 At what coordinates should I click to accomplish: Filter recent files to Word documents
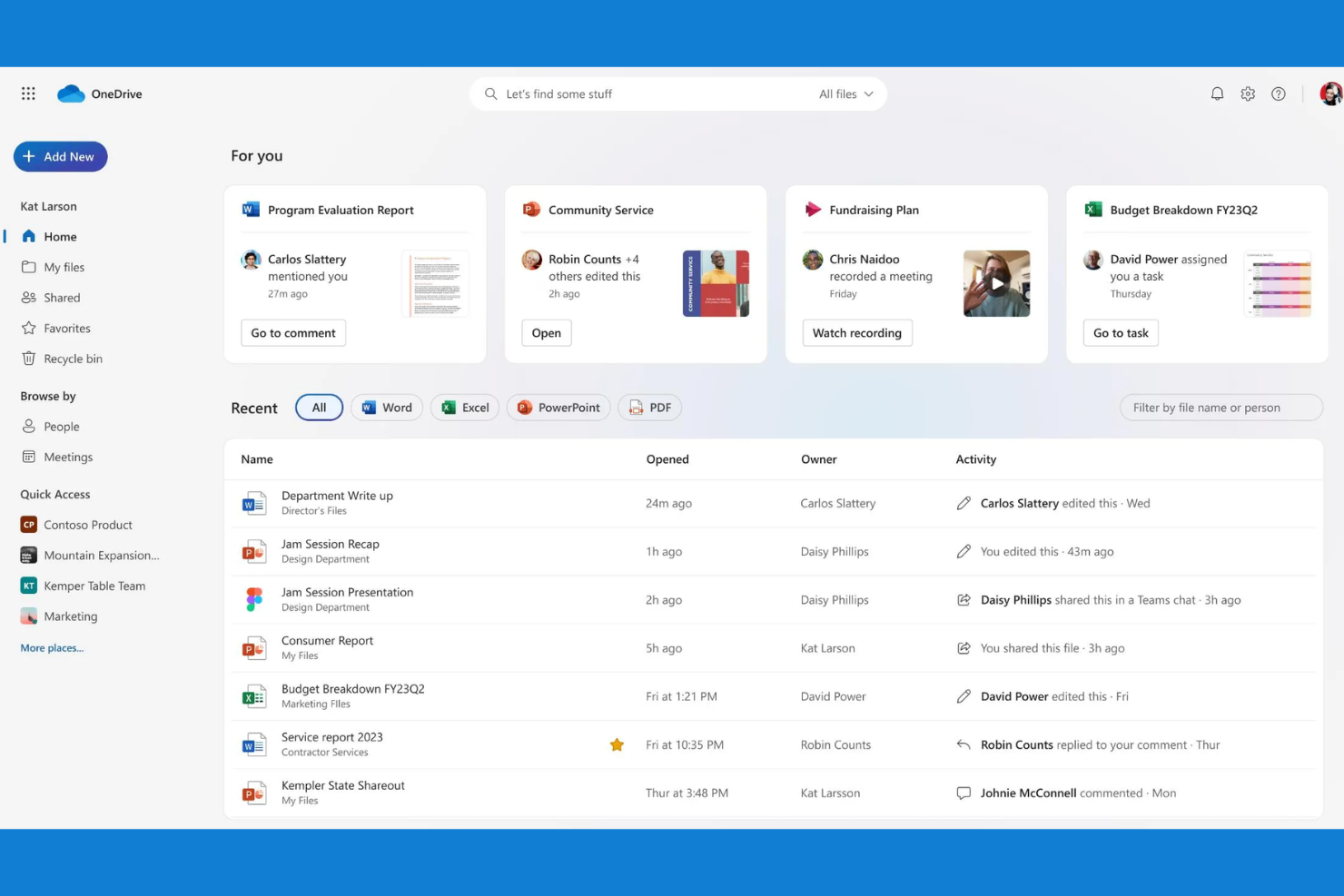point(386,407)
